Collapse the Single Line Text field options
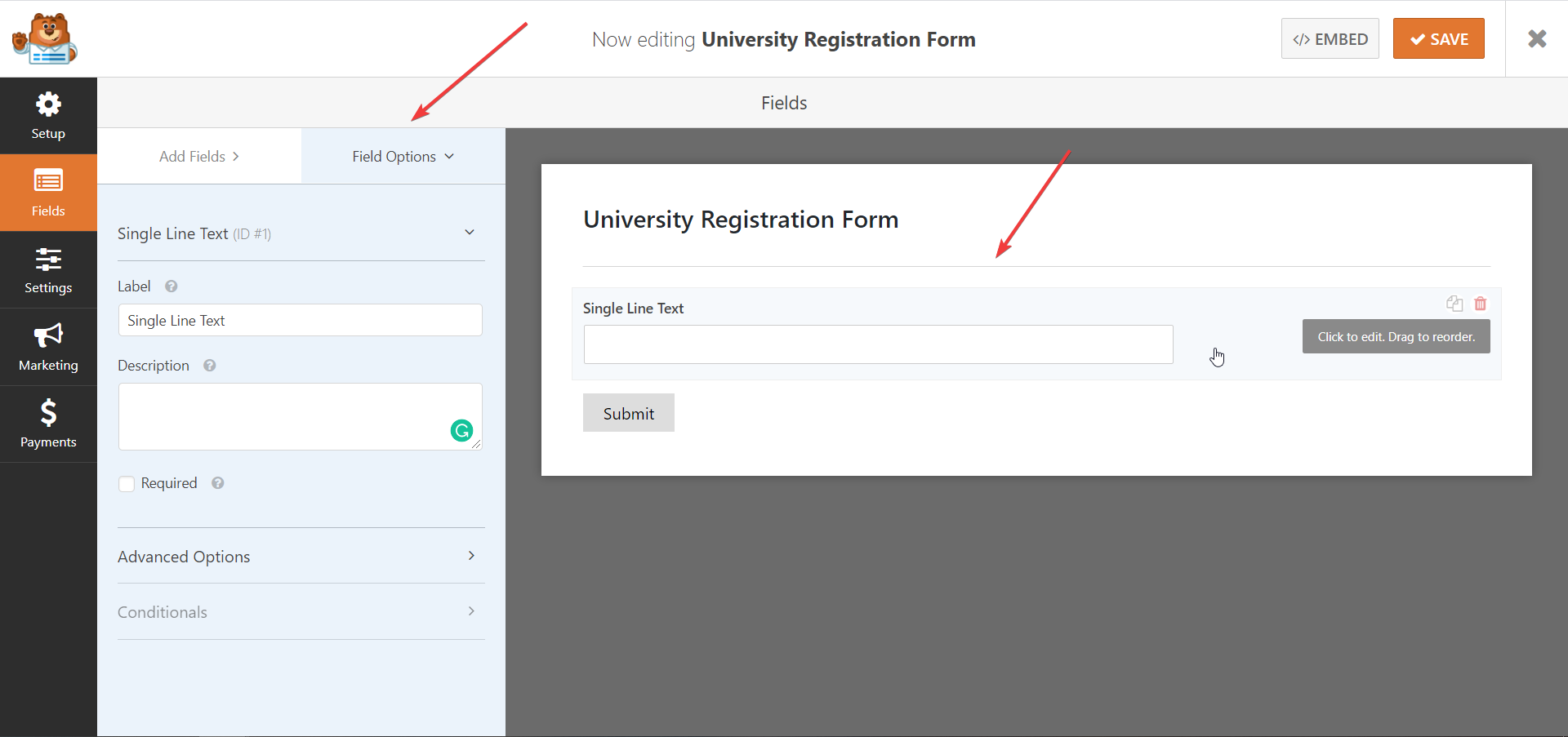Screen dimensions: 1568x737 click(470, 232)
